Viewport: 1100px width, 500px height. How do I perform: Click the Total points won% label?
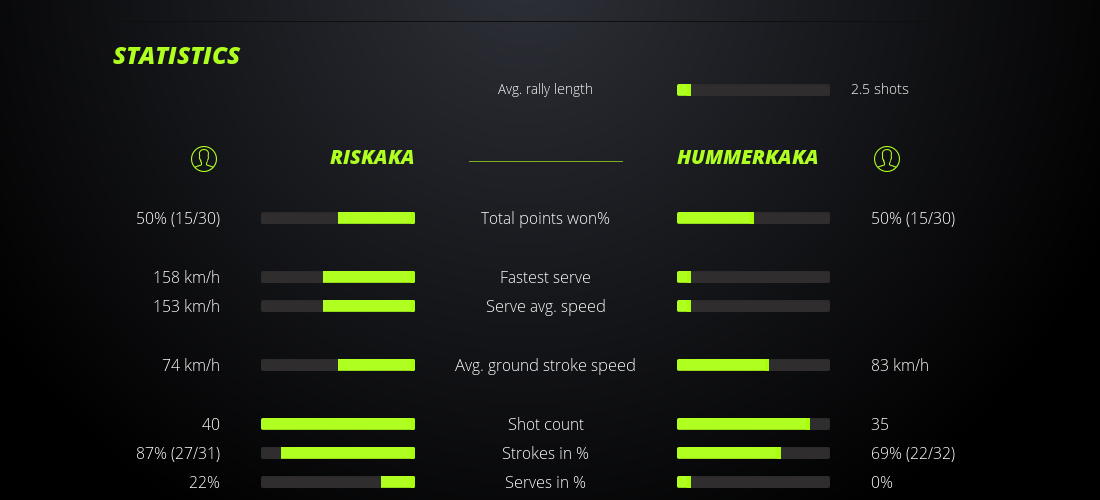pyautogui.click(x=545, y=218)
